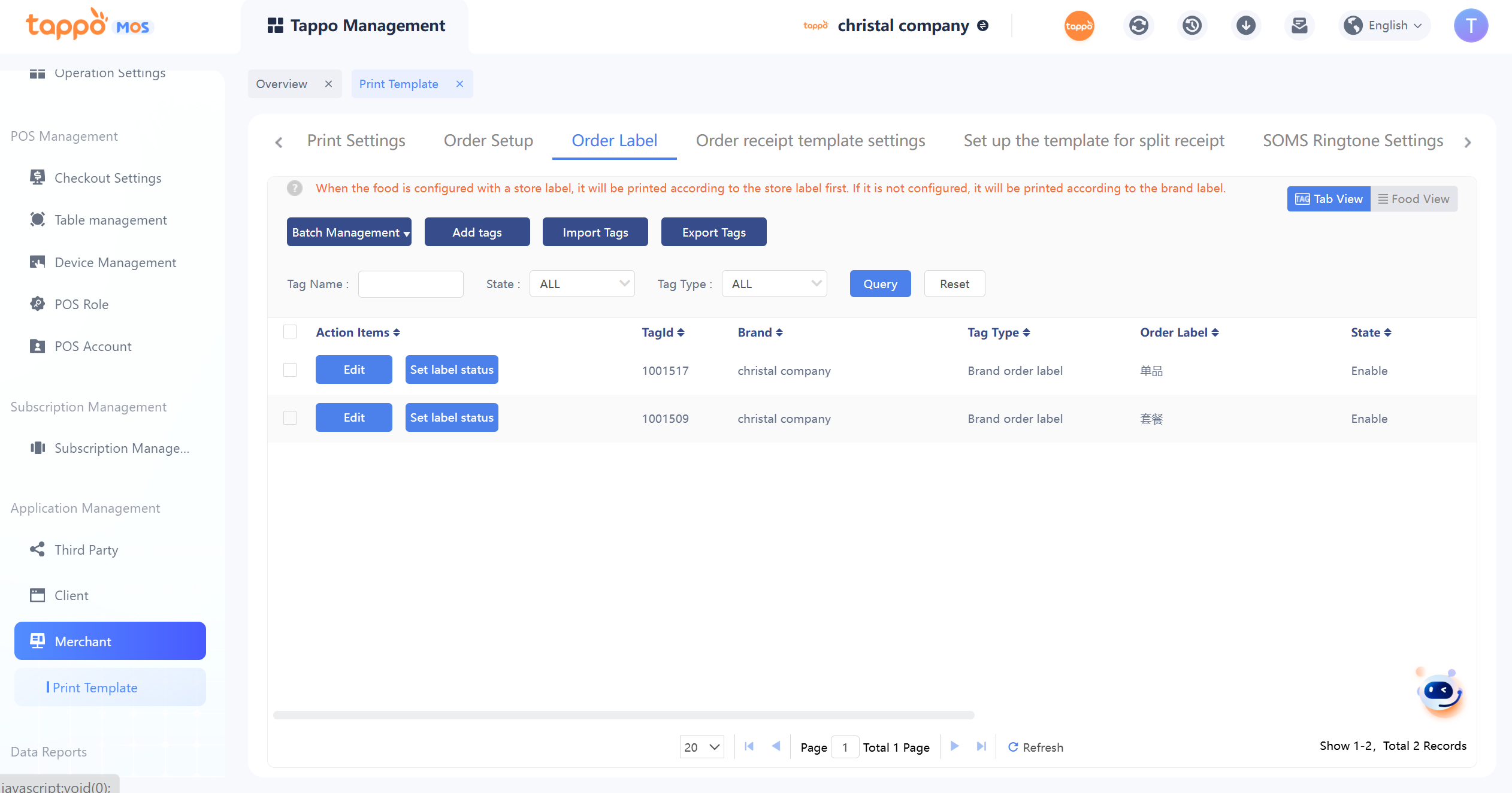Click the Add tags button

click(477, 232)
